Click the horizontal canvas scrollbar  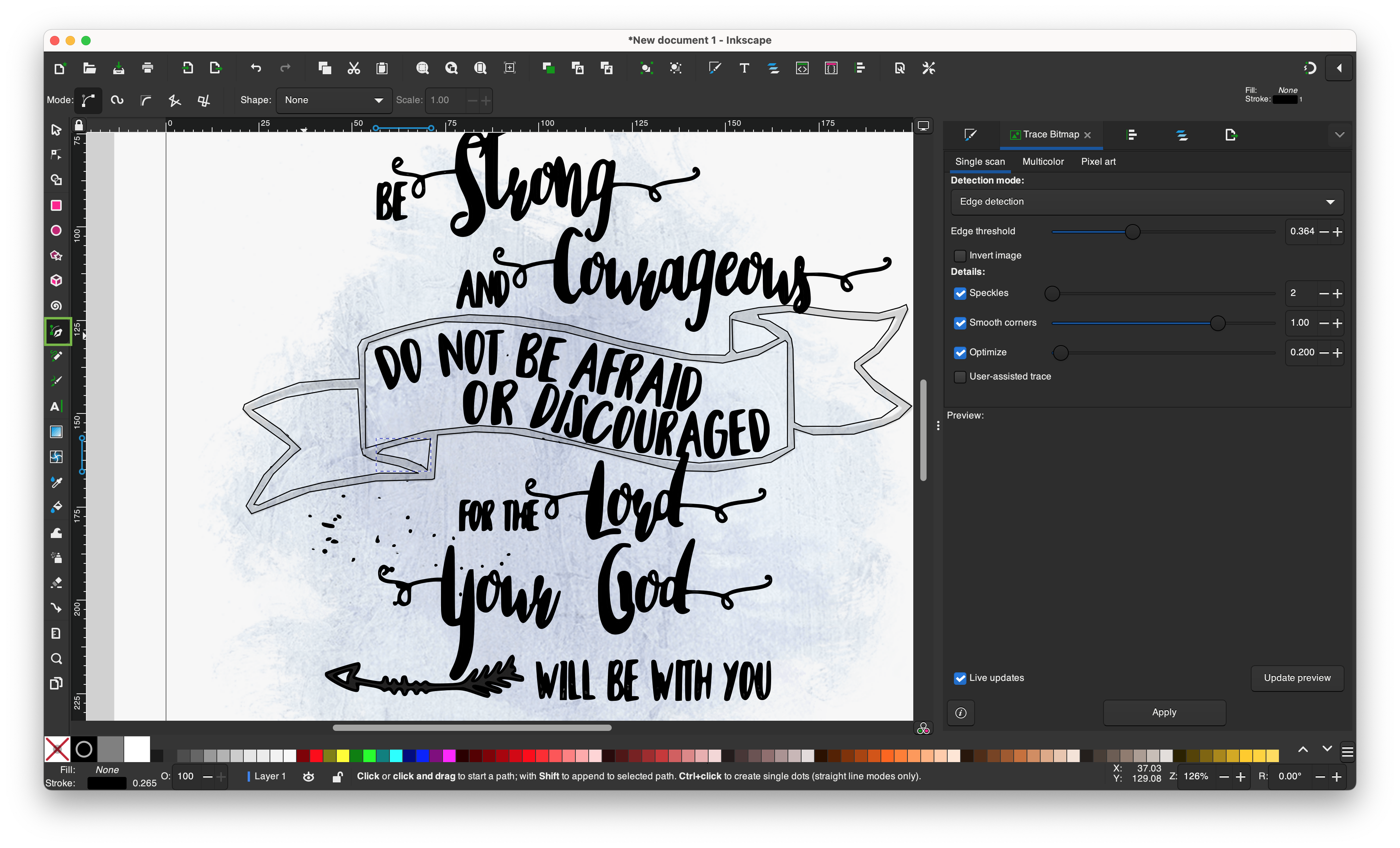pos(472,728)
